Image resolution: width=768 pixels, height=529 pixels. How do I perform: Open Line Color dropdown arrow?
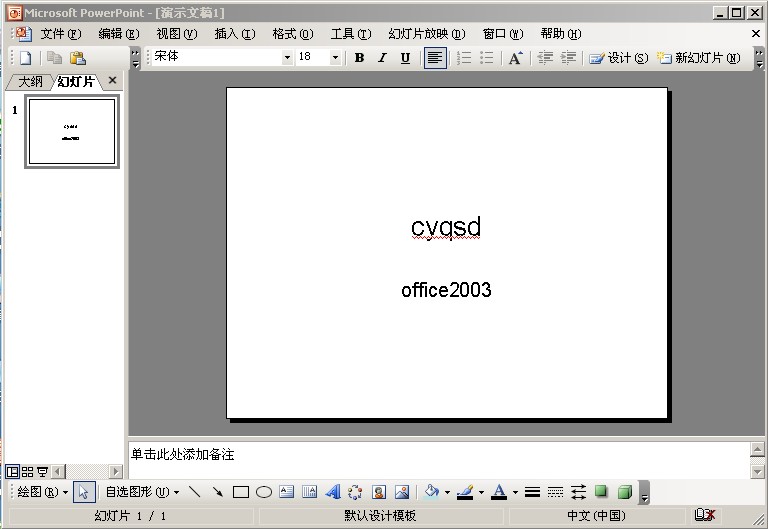(481, 492)
